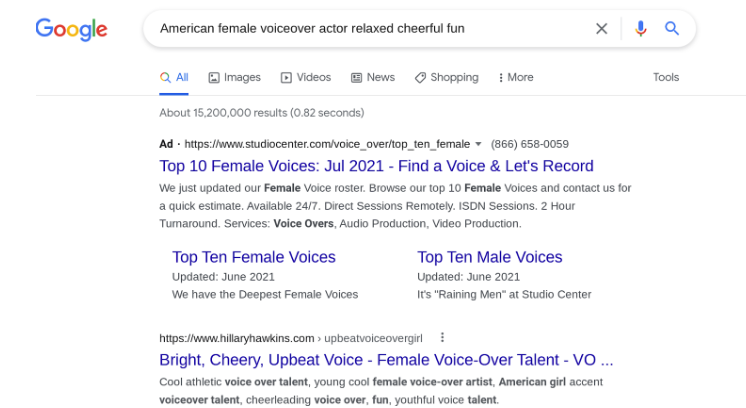Click the Google logo
746x408 pixels.
[x=71, y=29]
